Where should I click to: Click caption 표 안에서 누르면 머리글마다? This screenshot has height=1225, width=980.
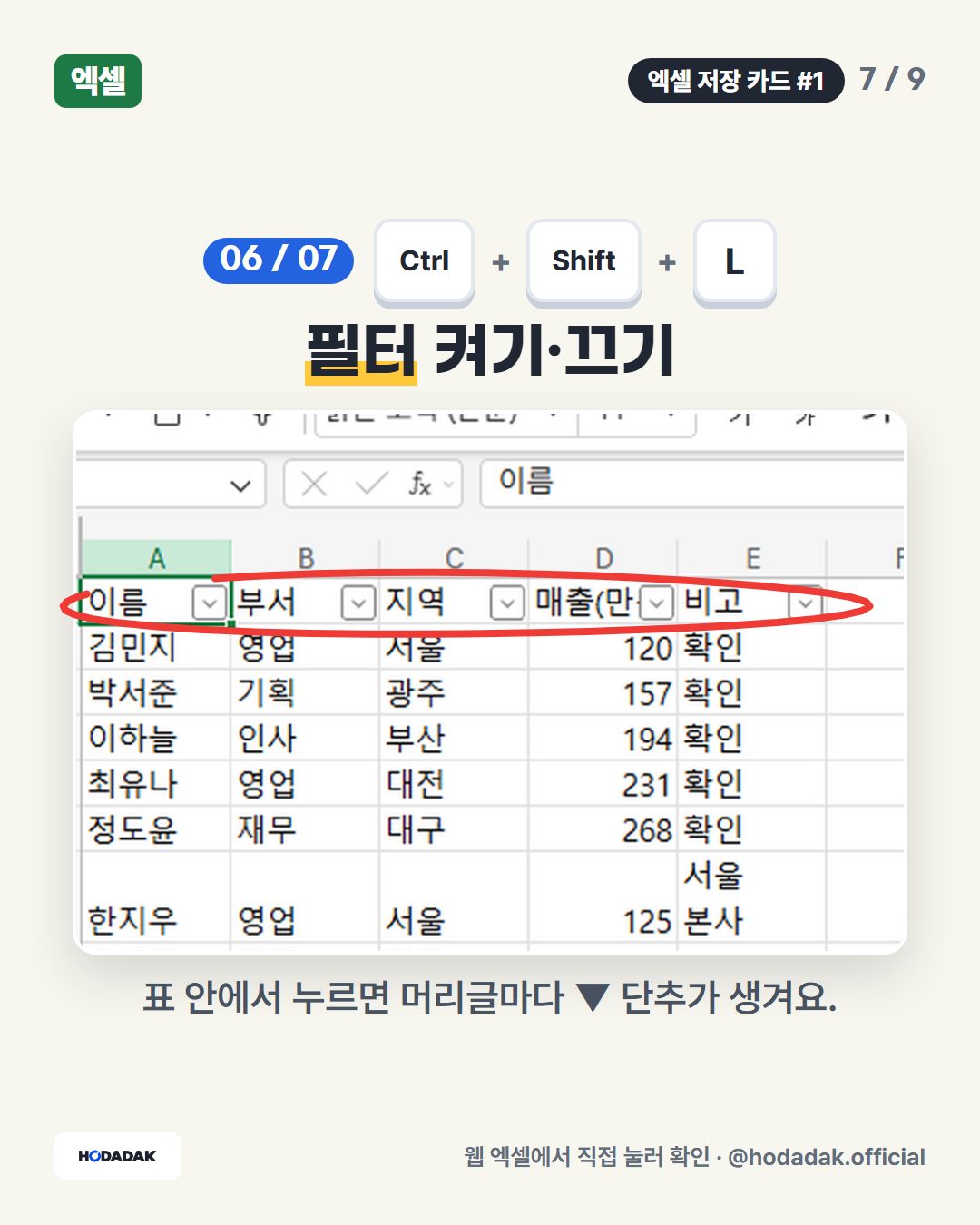(354, 997)
